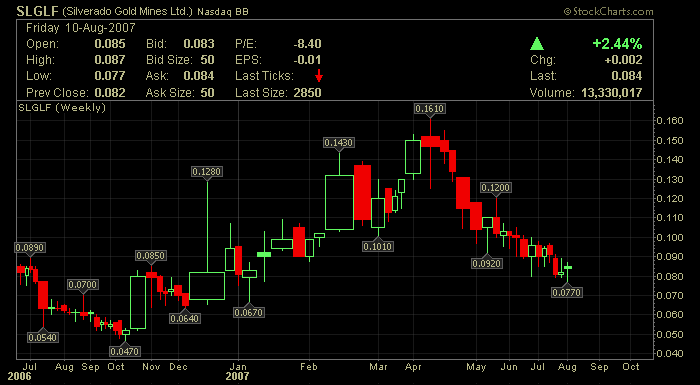Click the 0.160 price axis label

click(671, 121)
